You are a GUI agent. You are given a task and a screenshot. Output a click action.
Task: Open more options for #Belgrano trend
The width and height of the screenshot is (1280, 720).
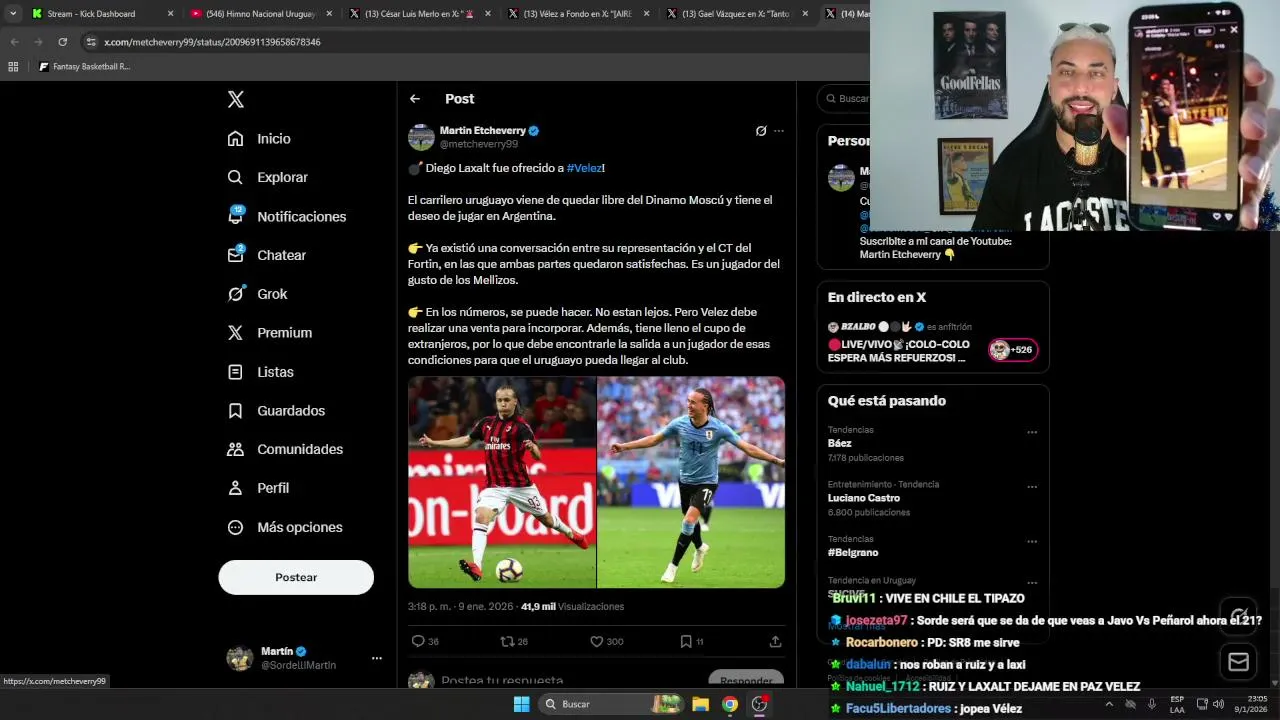(1032, 542)
